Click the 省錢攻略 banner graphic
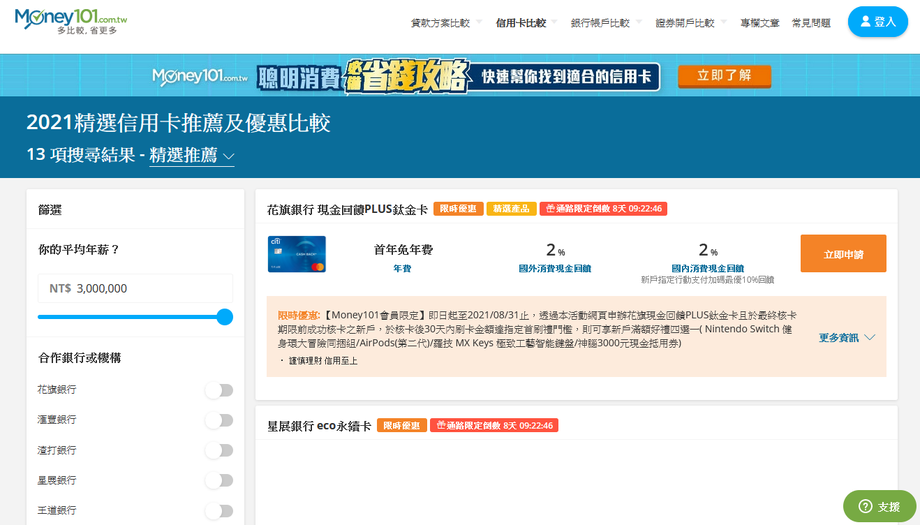 [x=406, y=76]
